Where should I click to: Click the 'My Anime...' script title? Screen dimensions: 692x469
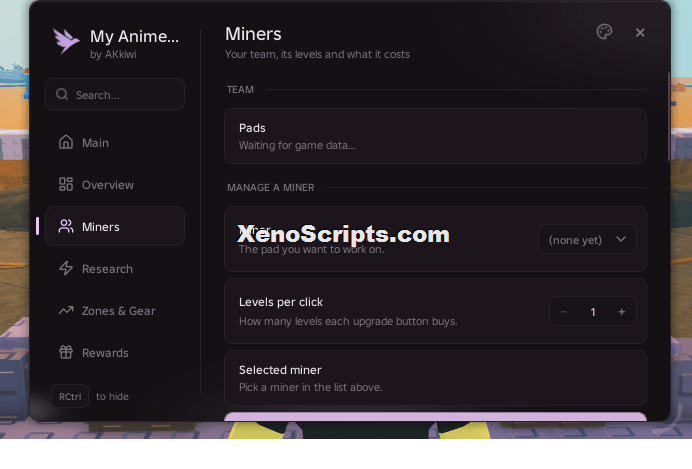click(x=134, y=36)
